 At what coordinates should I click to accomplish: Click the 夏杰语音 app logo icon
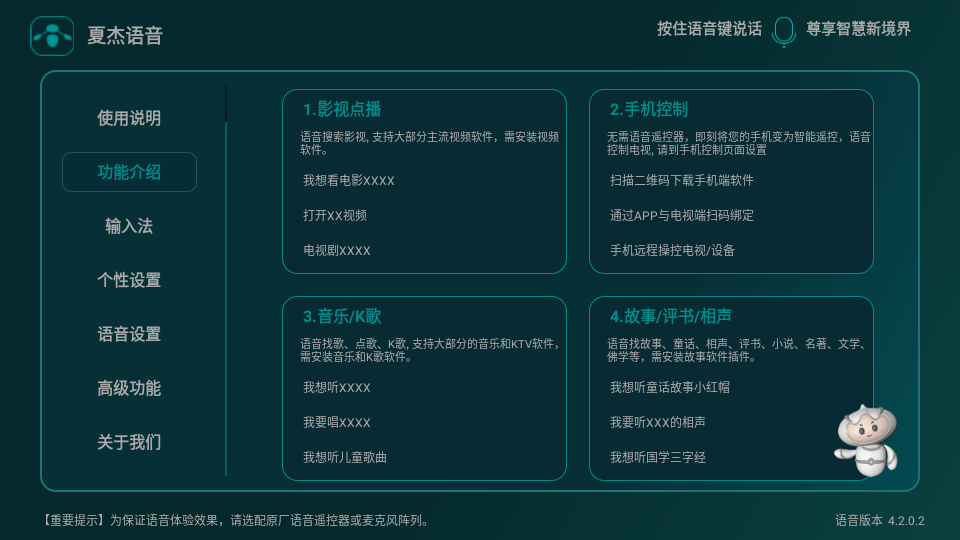pyautogui.click(x=52, y=36)
